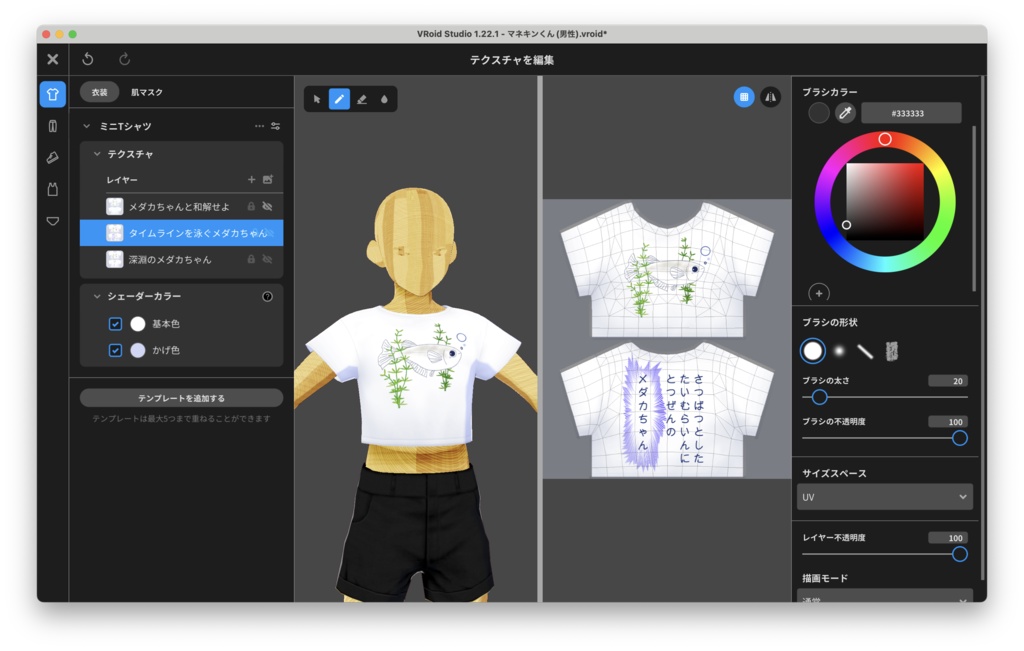Click the レイヤー不透明度 slider handle

[x=959, y=554]
